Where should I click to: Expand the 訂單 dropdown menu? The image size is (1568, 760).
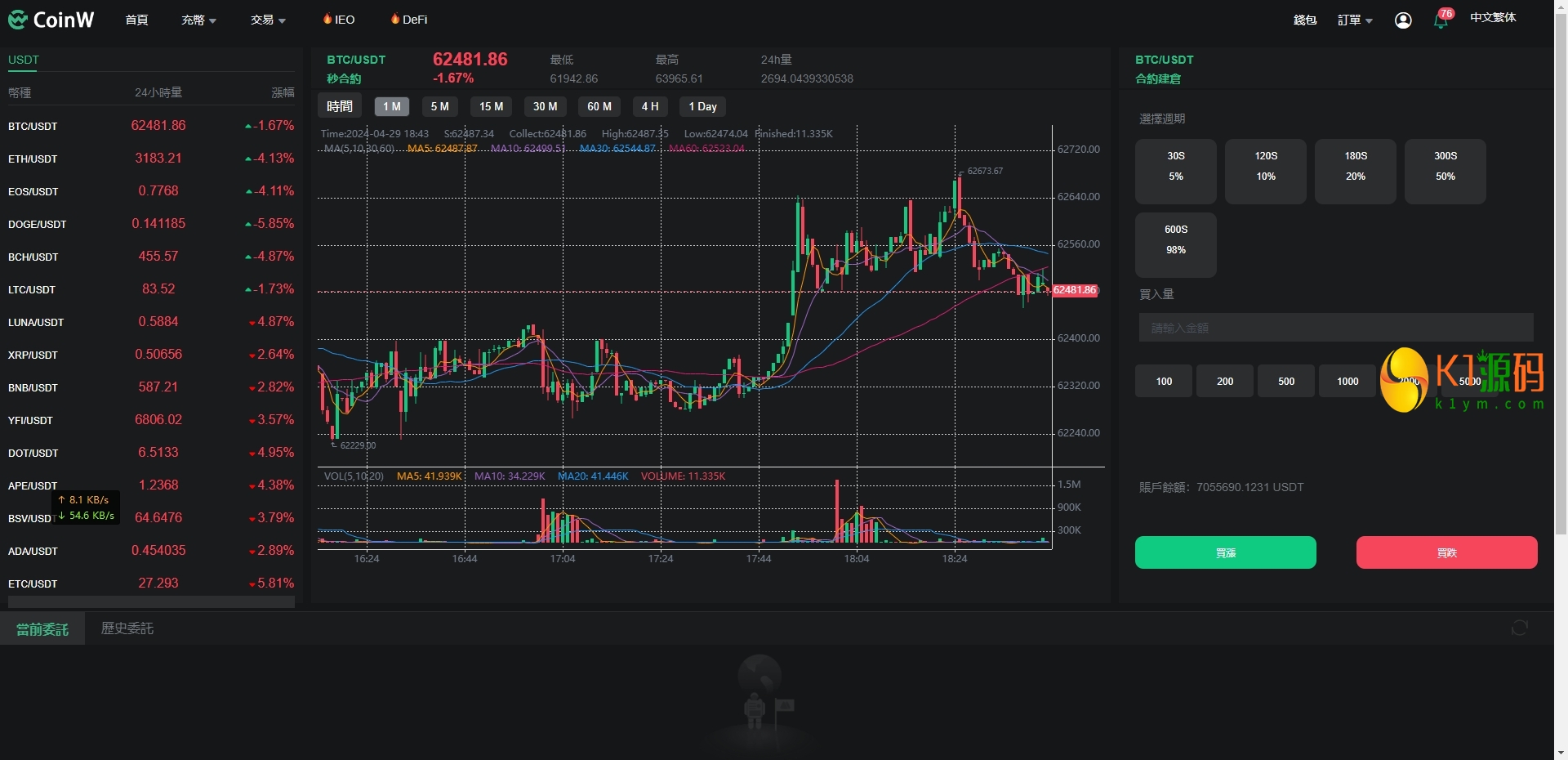pyautogui.click(x=1355, y=20)
